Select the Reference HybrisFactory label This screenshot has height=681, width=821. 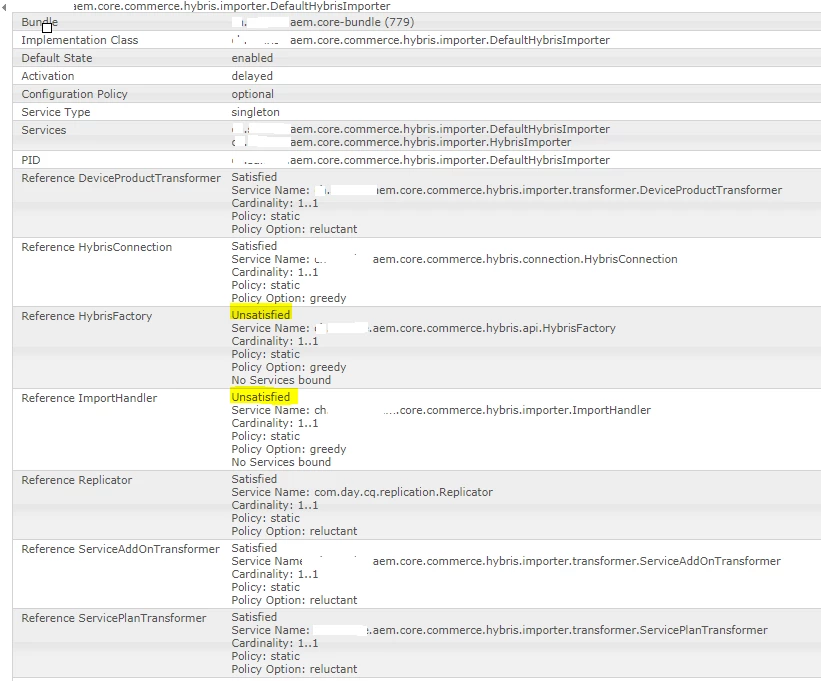pyautogui.click(x=86, y=316)
